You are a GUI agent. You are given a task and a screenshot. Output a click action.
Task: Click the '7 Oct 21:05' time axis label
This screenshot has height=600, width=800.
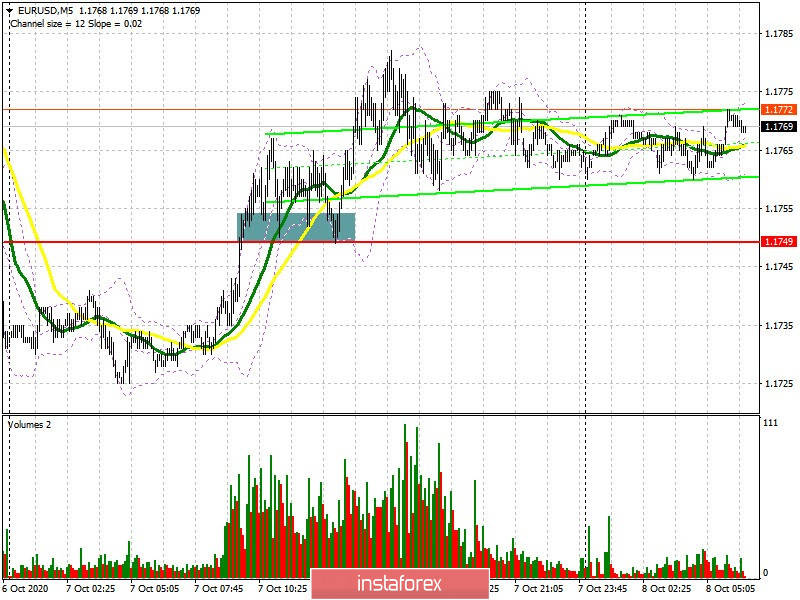coord(539,589)
